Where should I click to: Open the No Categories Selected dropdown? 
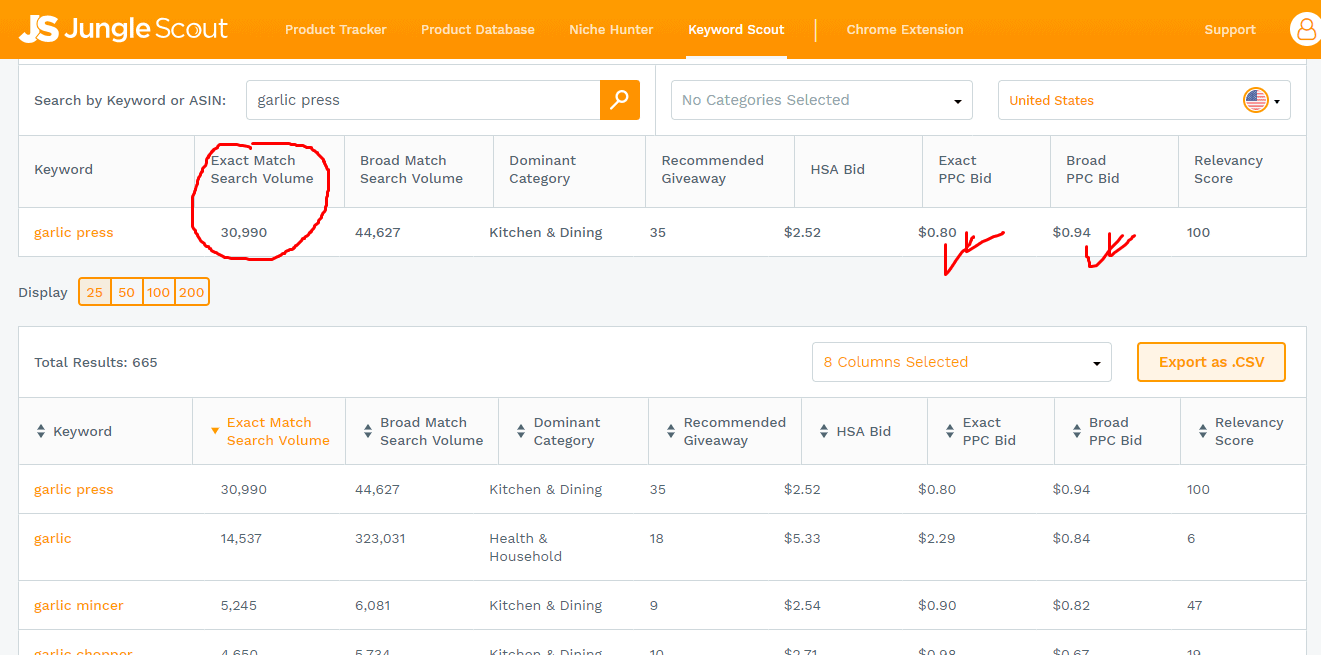821,100
